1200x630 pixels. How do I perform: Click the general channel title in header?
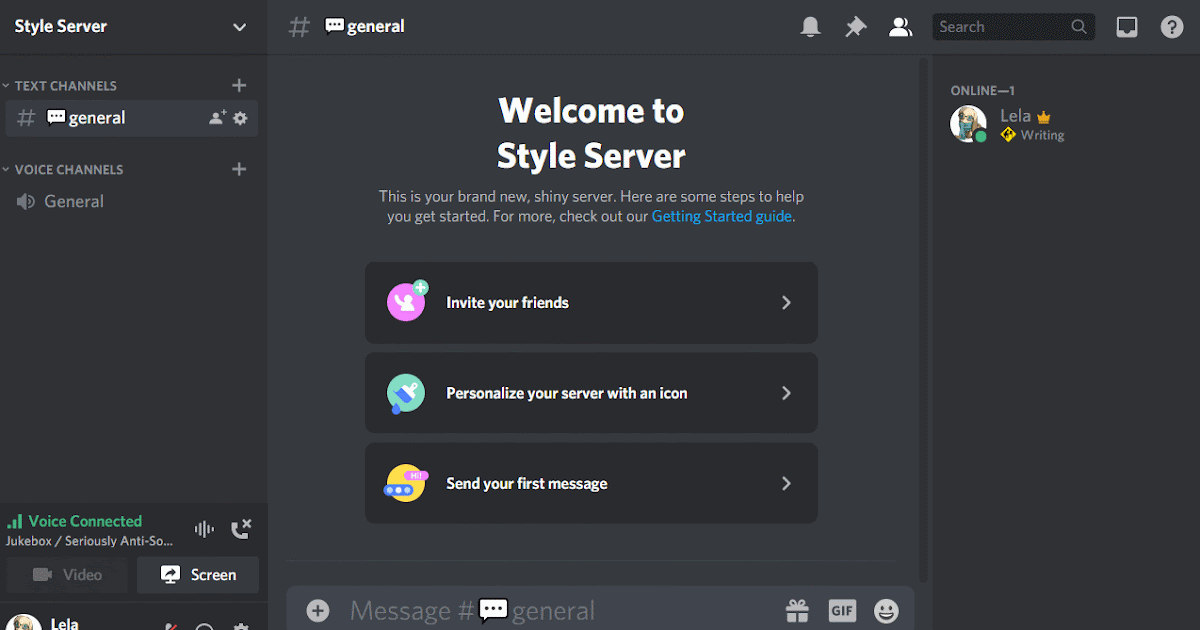tap(365, 27)
